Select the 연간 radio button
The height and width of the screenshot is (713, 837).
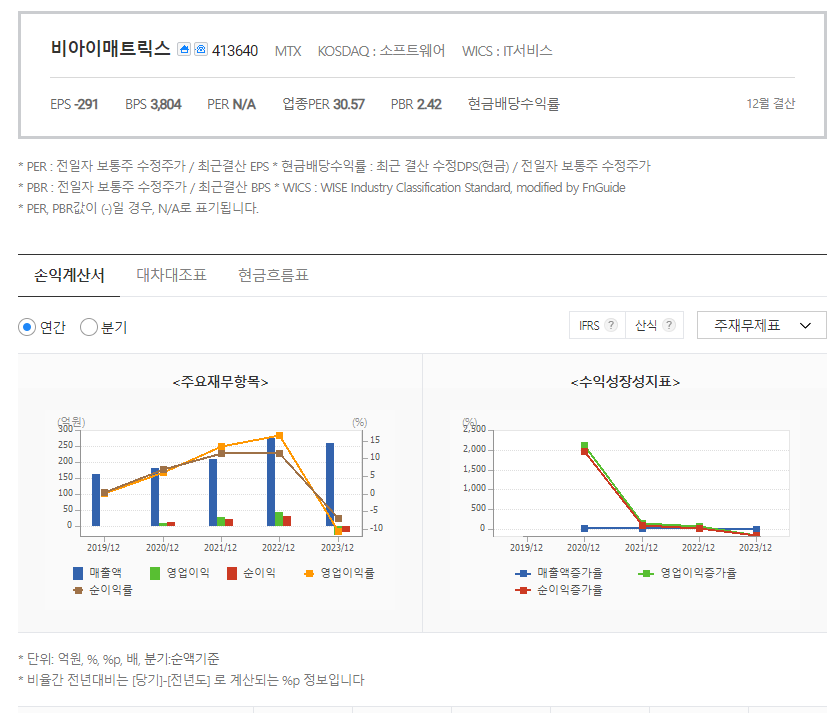27,327
